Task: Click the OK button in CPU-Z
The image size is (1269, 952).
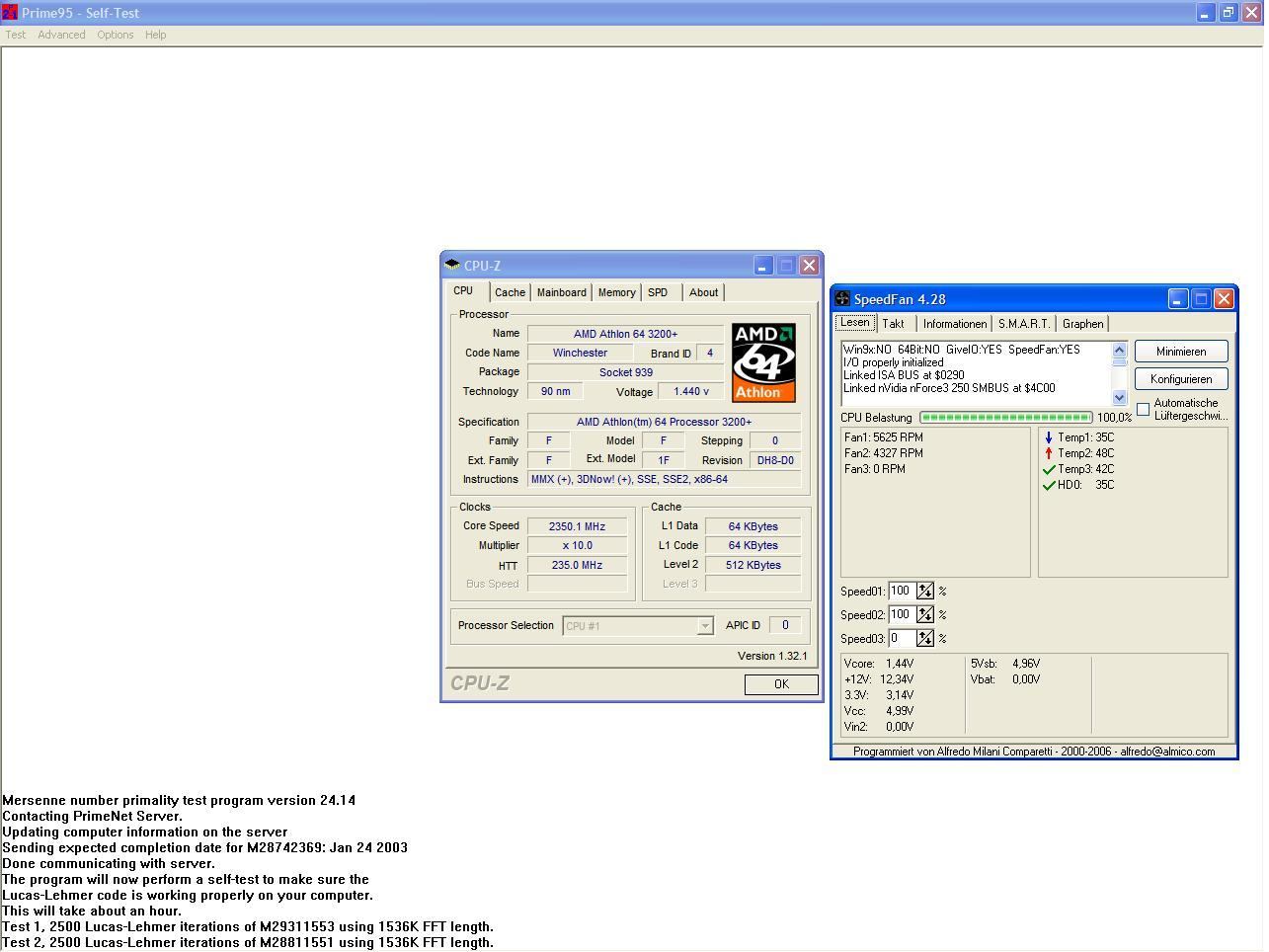Action: point(781,684)
